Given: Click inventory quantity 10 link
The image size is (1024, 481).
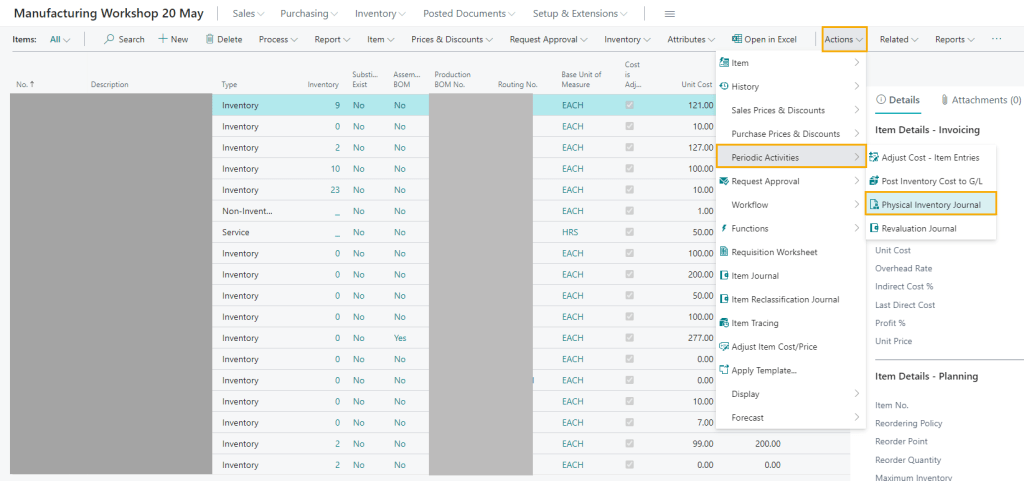Looking at the screenshot, I should coord(335,168).
